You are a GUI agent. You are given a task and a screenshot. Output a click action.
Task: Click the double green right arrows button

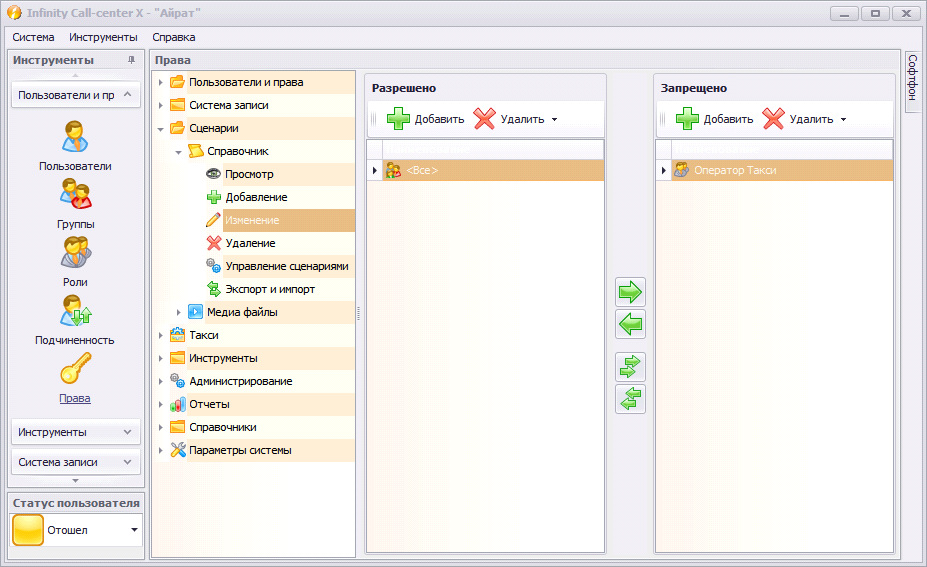pyautogui.click(x=630, y=367)
